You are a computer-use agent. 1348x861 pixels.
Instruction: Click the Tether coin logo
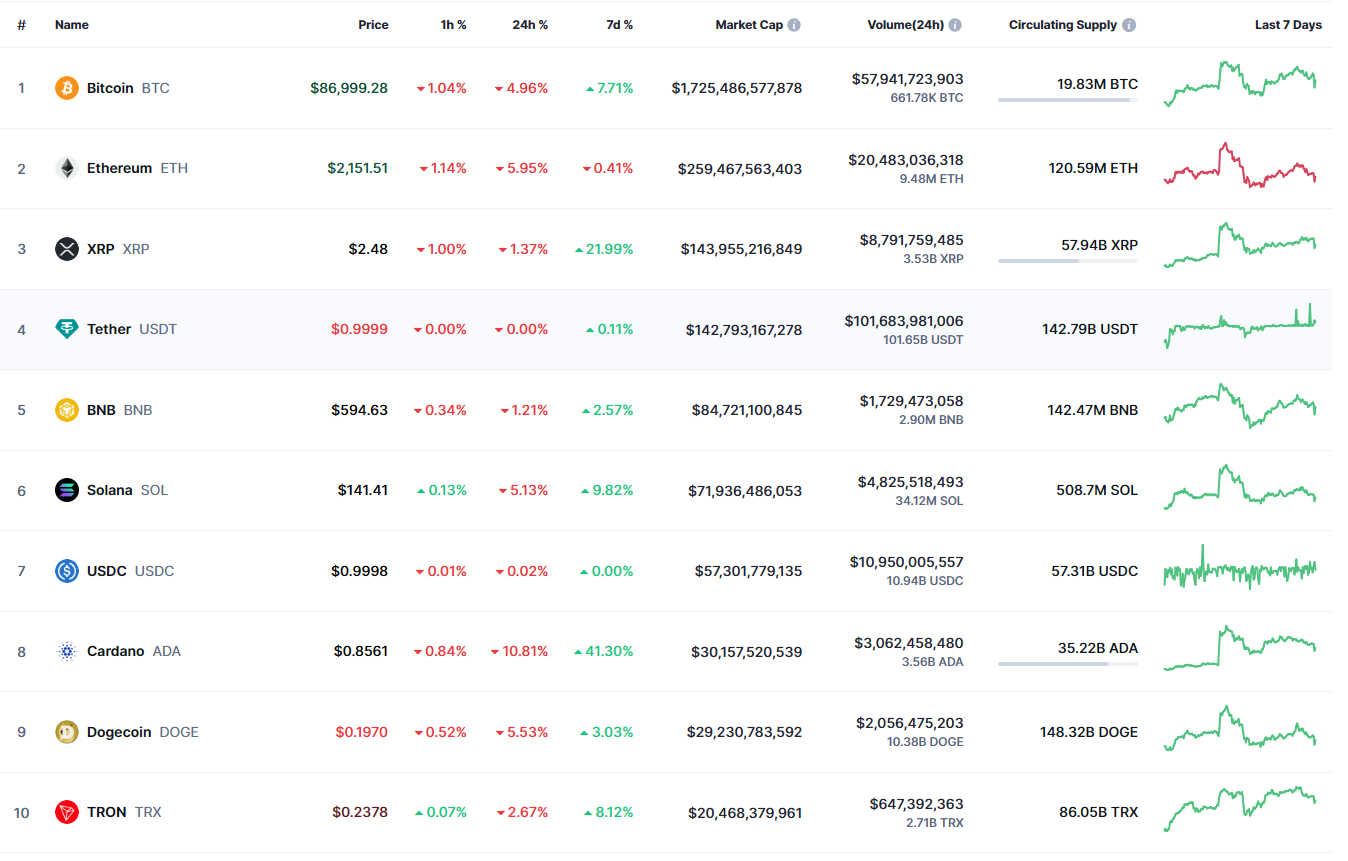point(67,329)
